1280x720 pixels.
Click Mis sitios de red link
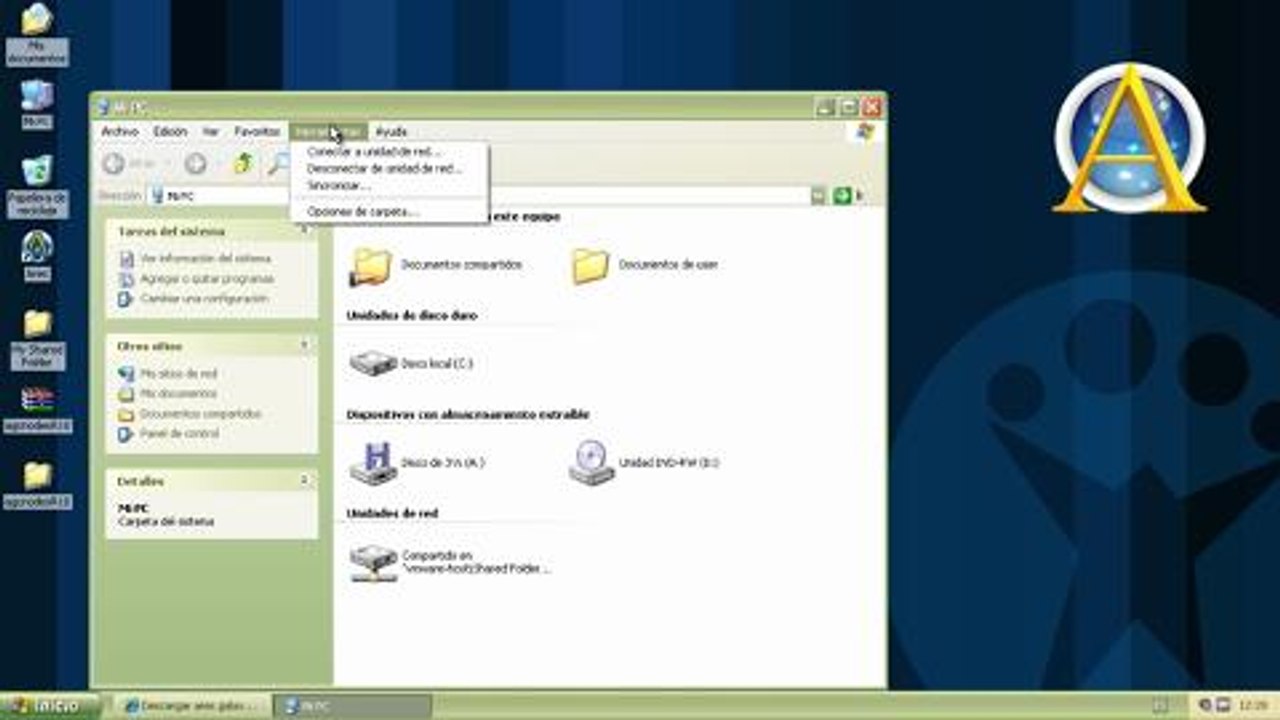click(x=178, y=374)
